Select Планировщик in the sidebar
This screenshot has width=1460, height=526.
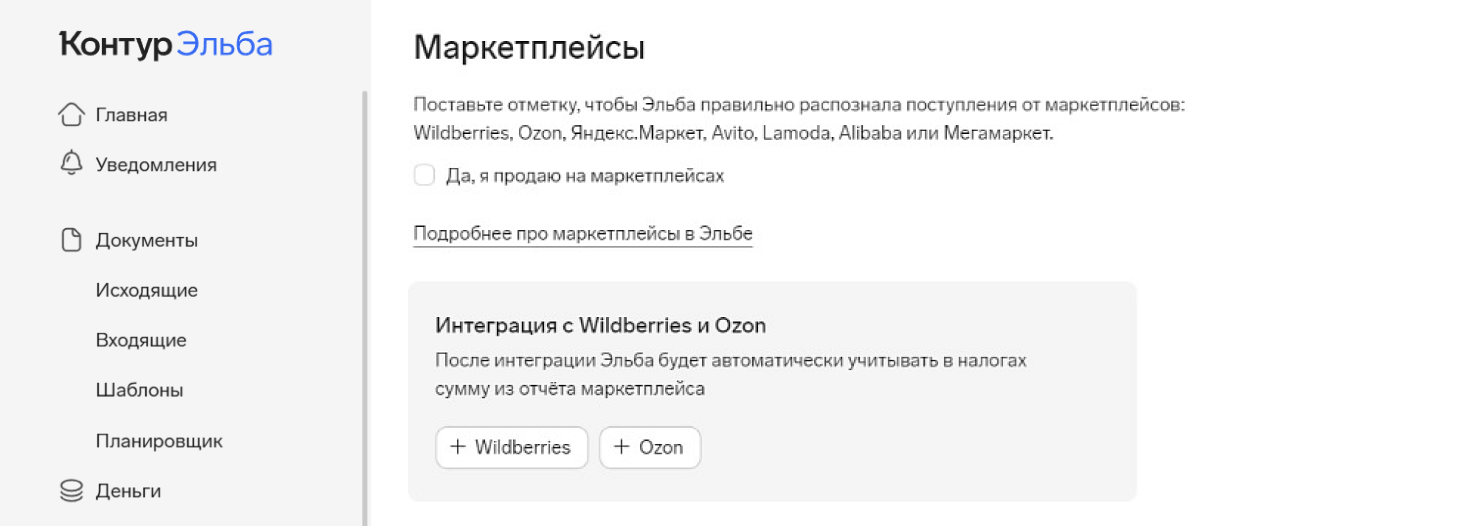click(x=159, y=441)
